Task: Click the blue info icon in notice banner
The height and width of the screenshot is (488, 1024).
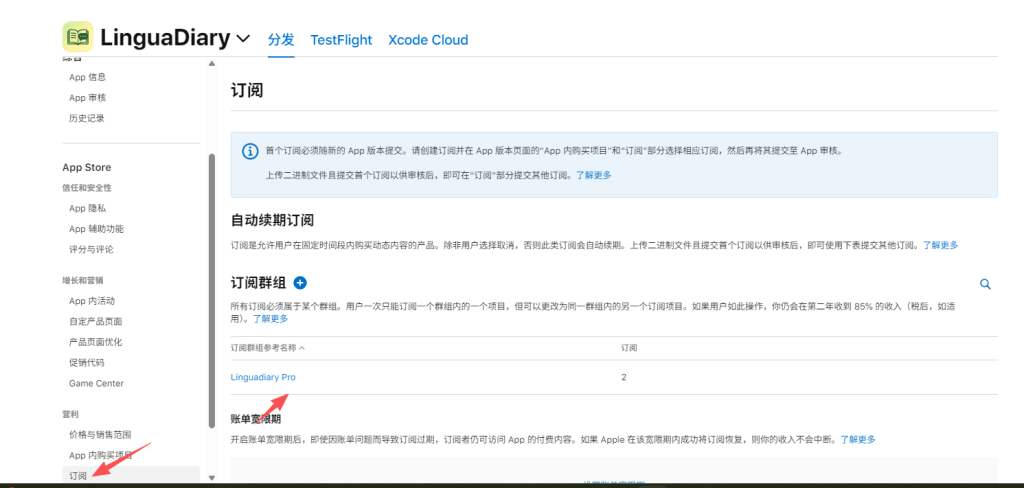Action: (x=250, y=151)
